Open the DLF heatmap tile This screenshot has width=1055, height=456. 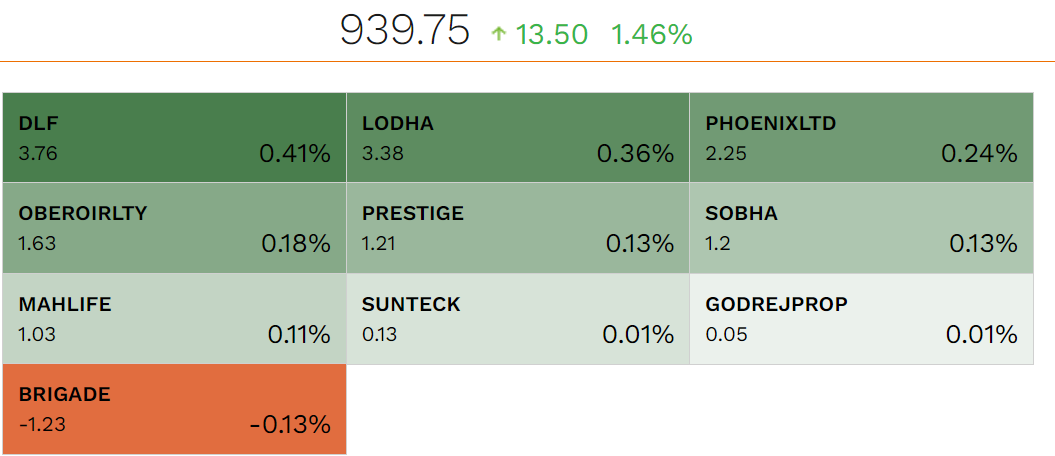point(174,138)
